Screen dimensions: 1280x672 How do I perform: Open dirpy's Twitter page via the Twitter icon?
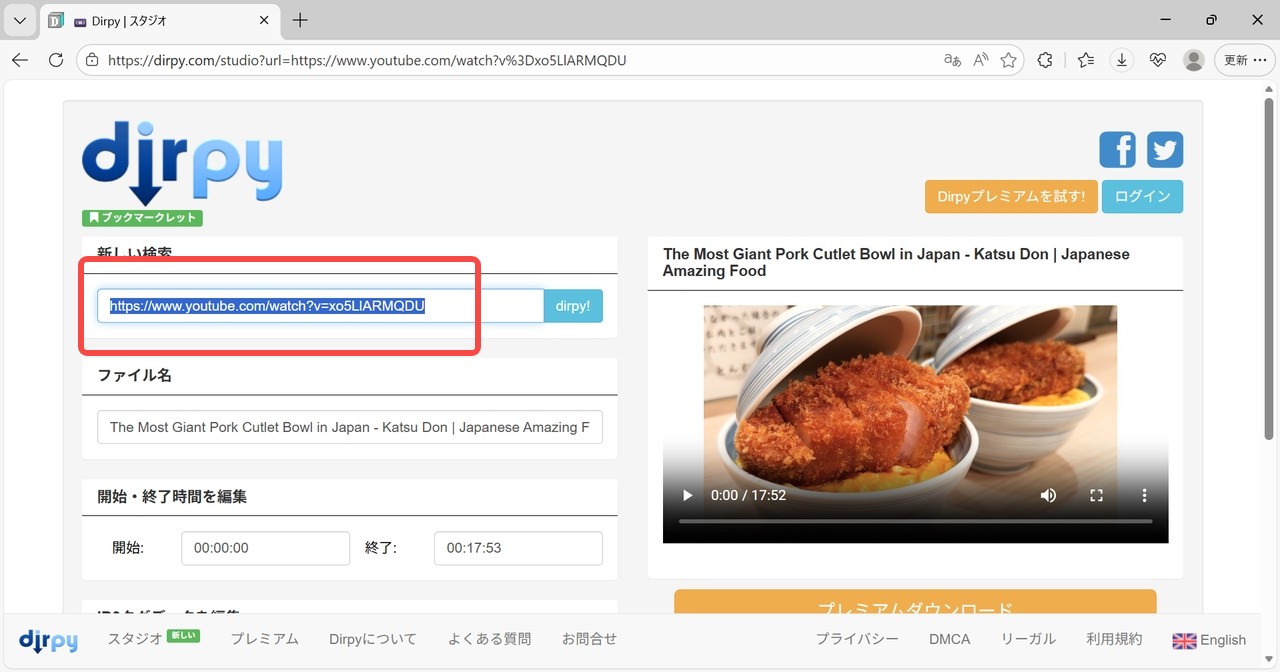pos(1165,149)
